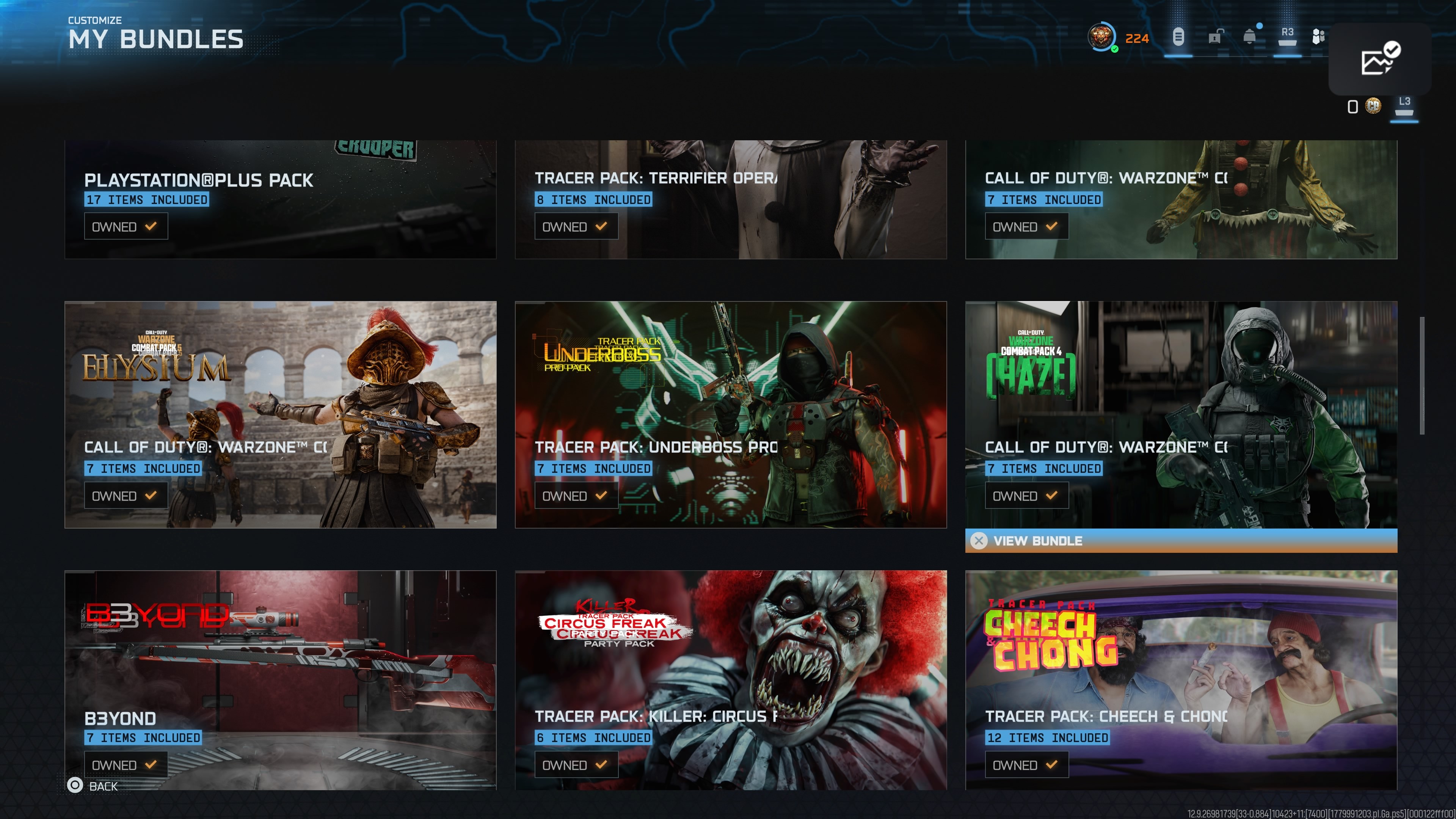Open the main menu pill icon

tap(1178, 37)
